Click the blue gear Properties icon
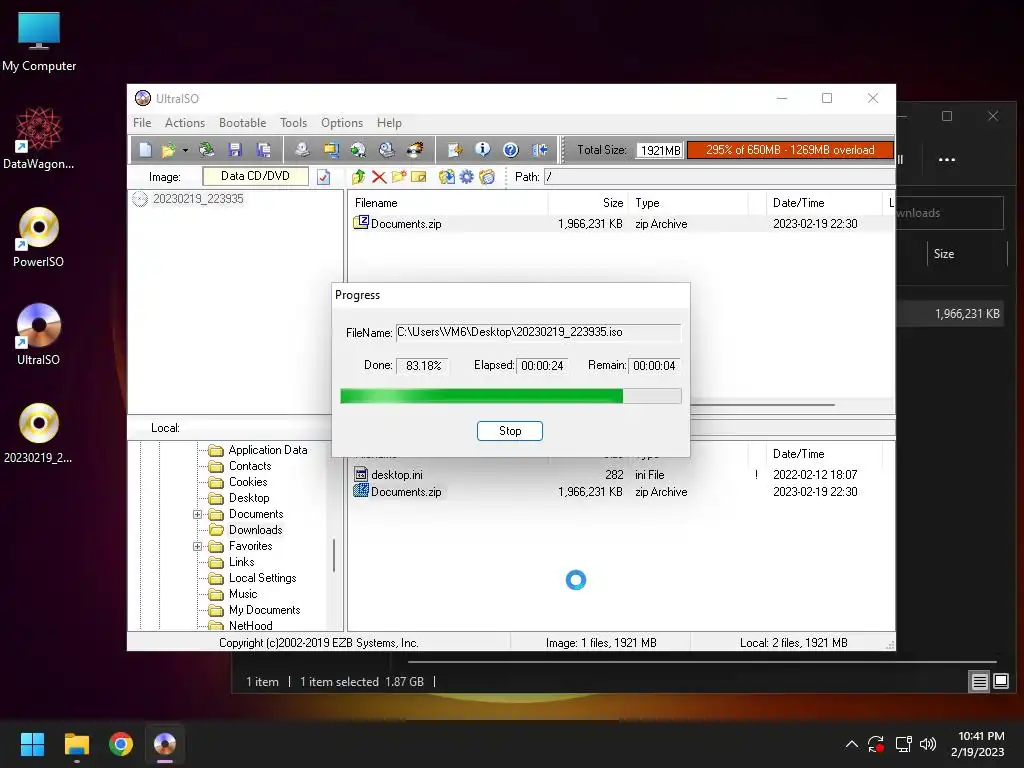The image size is (1024, 768). (466, 177)
